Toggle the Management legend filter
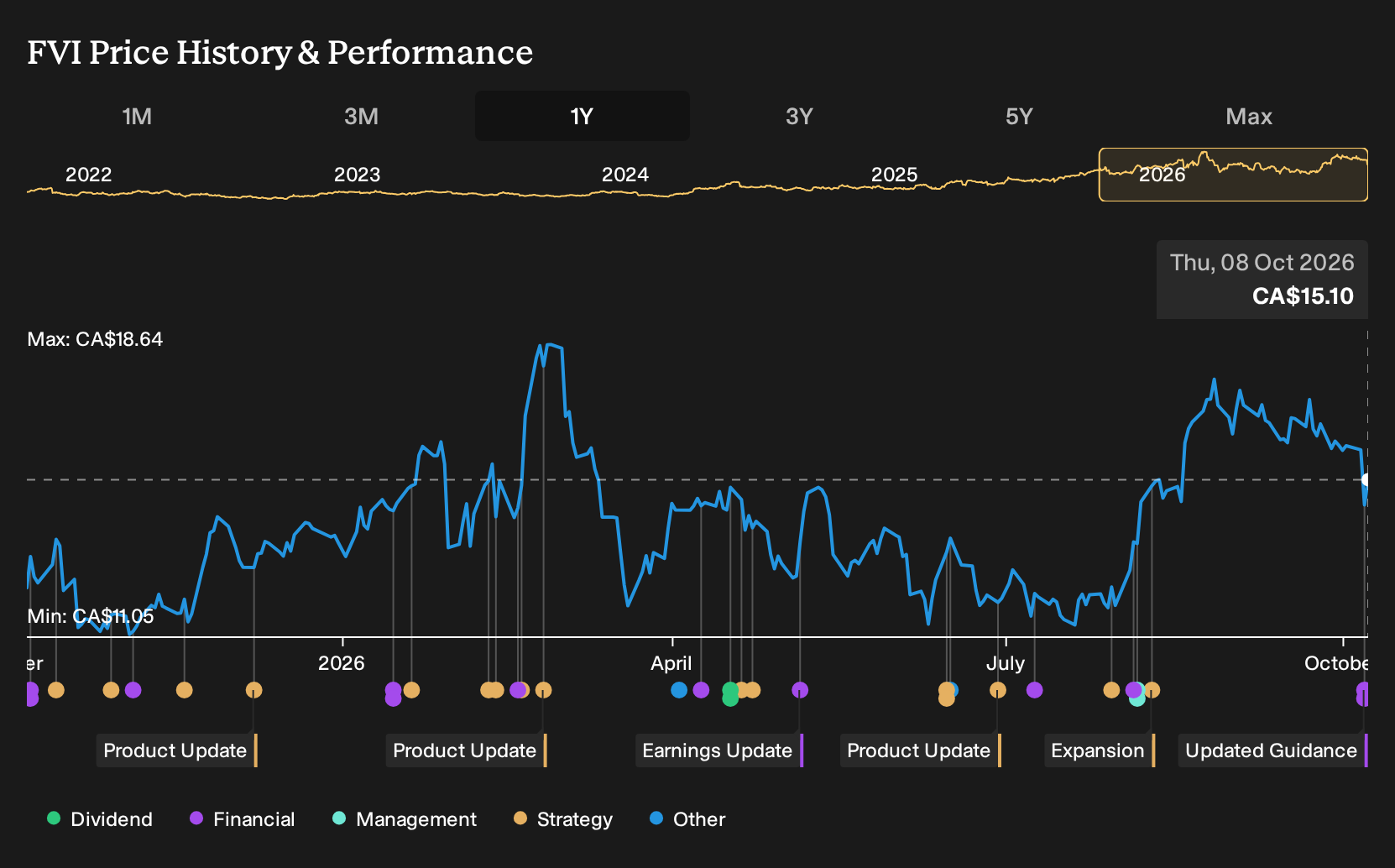The height and width of the screenshot is (868, 1395). click(405, 819)
